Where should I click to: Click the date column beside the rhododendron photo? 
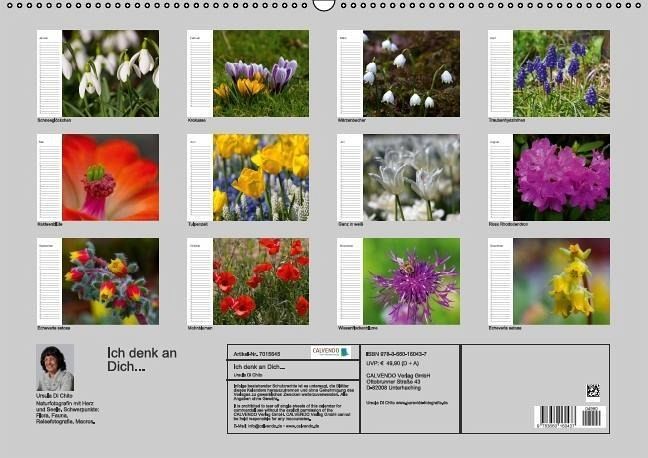[500, 177]
